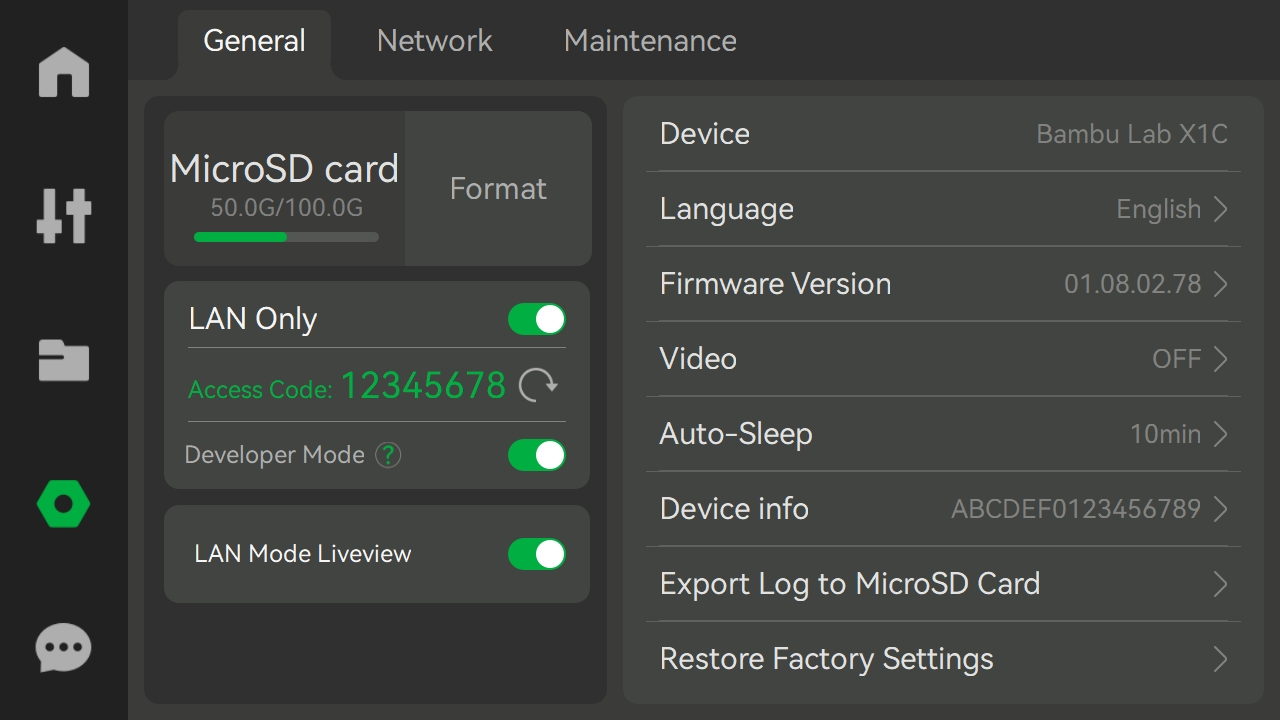Expand Device info chevron

coord(1221,509)
